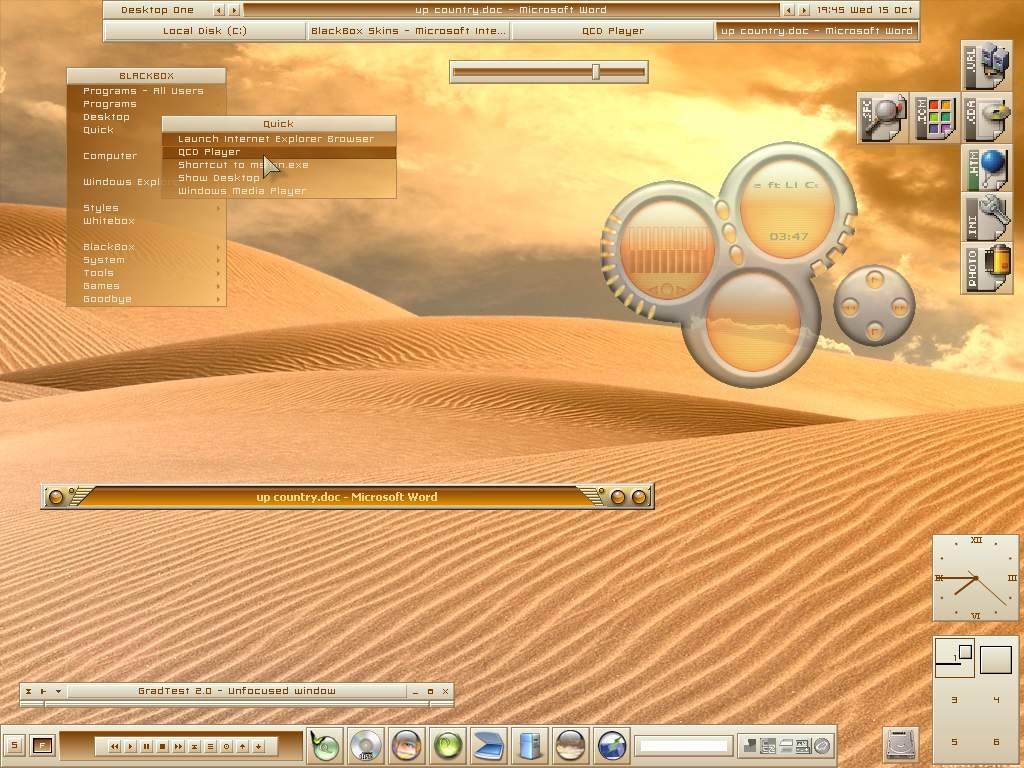Expand the Goodbye submenu
Viewport: 1024px width, 768px height.
click(146, 299)
